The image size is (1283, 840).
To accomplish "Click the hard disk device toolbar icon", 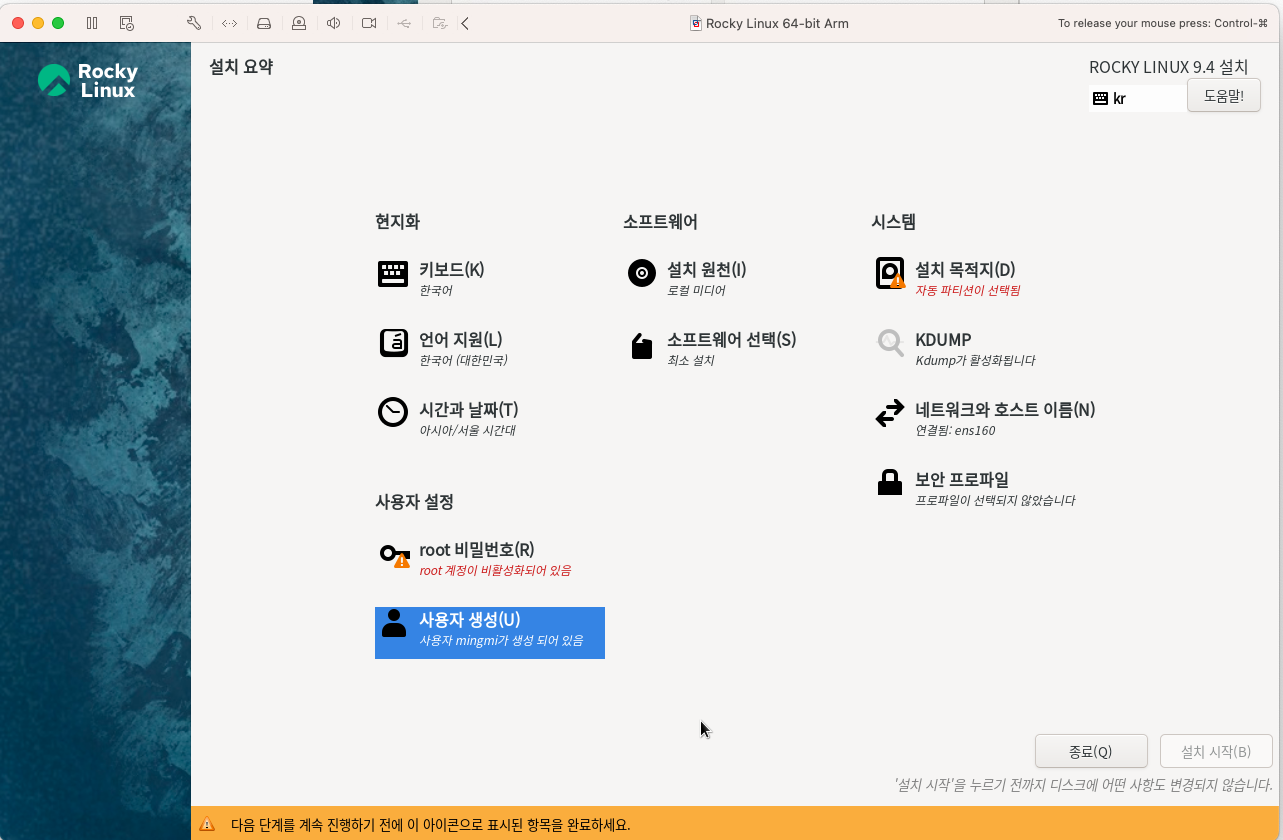I will click(264, 23).
